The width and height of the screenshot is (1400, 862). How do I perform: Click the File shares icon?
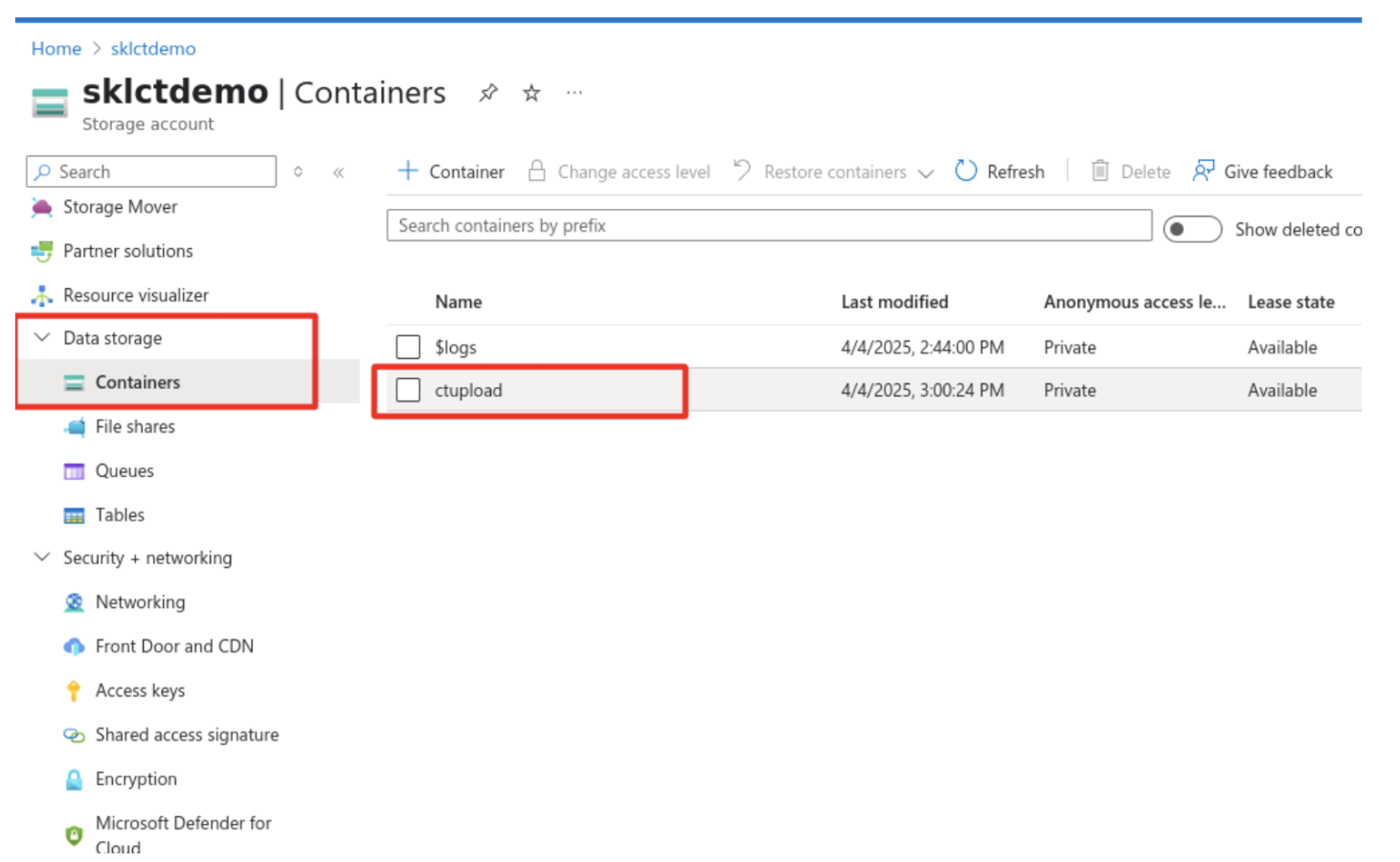[74, 427]
